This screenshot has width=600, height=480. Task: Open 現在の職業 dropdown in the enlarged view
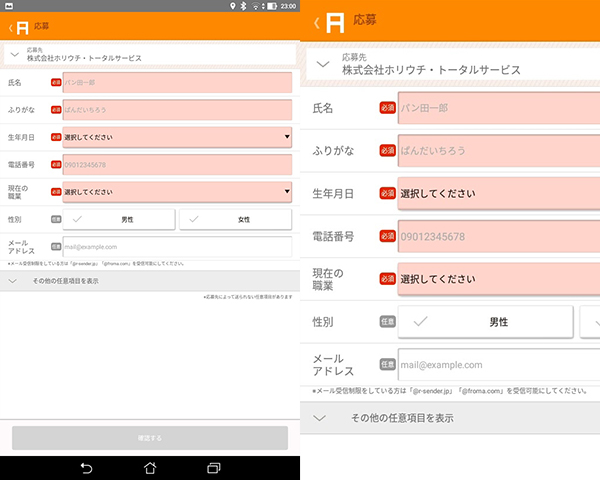499,279
